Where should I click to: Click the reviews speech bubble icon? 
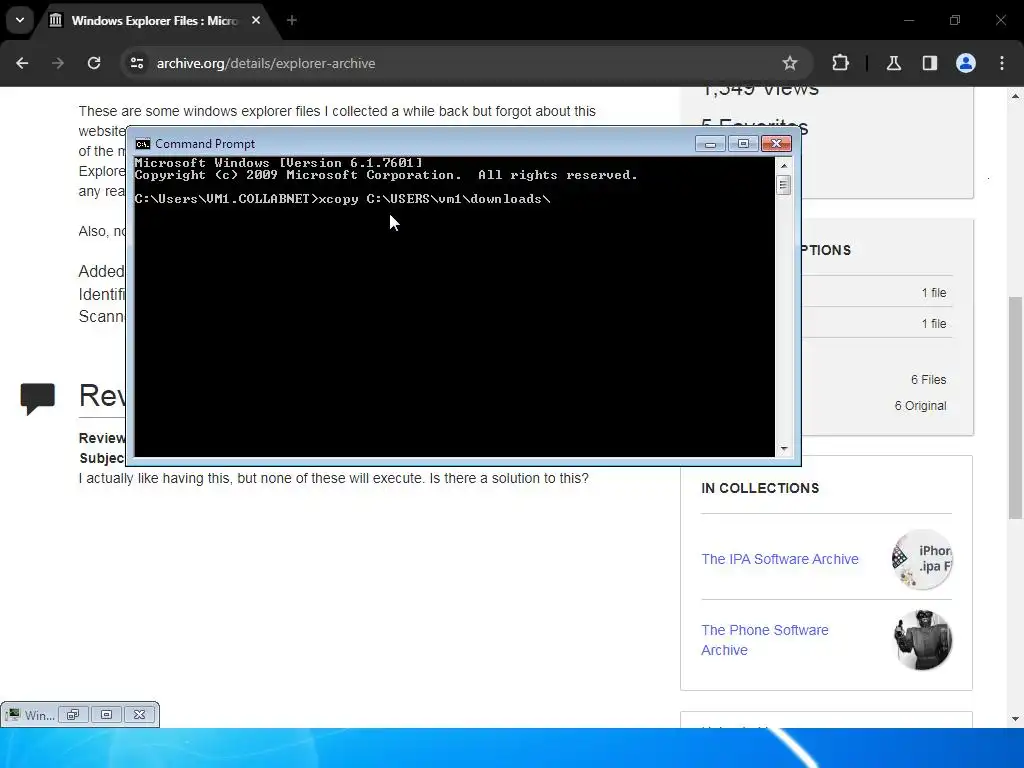pos(38,398)
